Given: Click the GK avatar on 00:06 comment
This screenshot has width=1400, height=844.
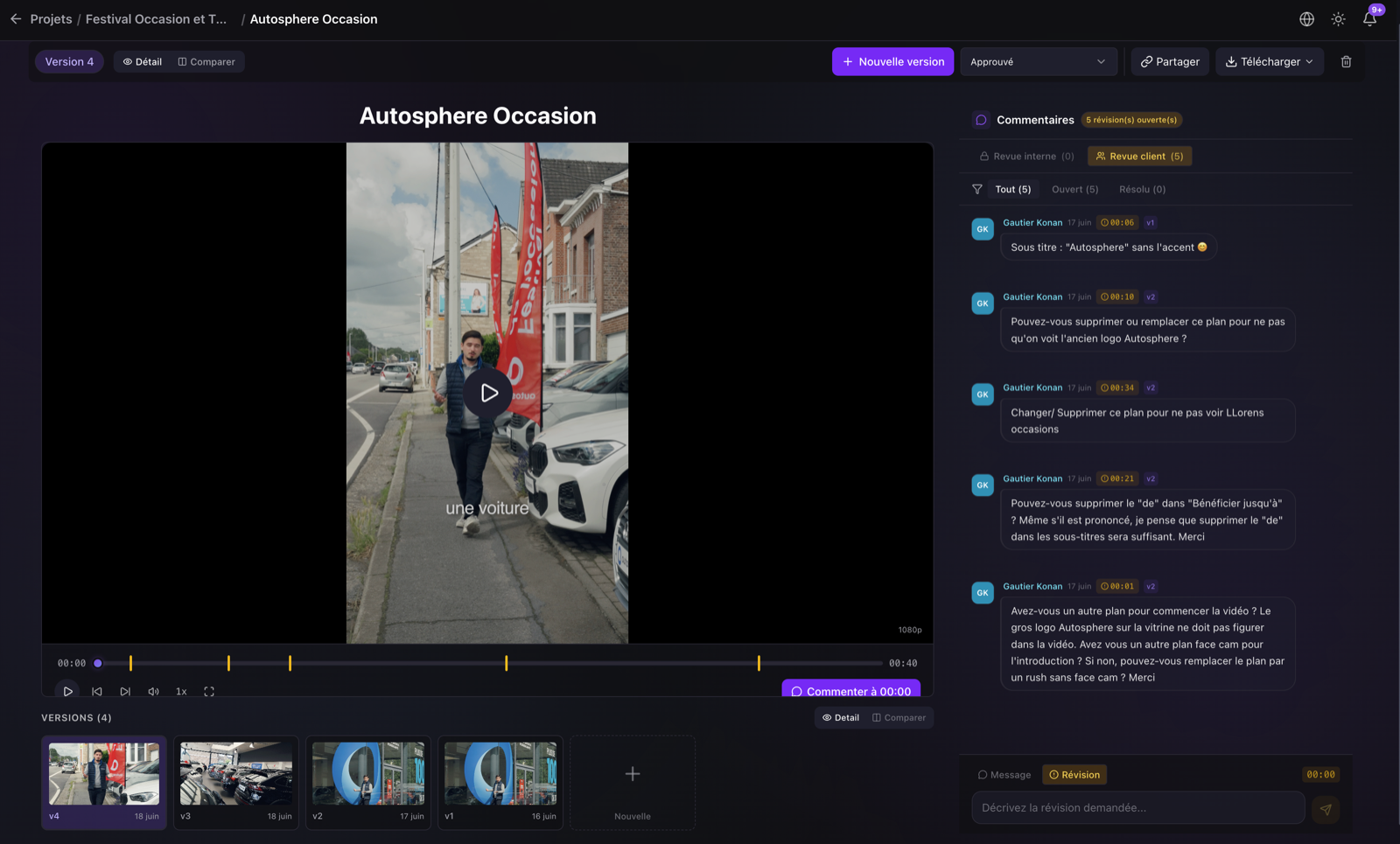Looking at the screenshot, I should coord(983,229).
